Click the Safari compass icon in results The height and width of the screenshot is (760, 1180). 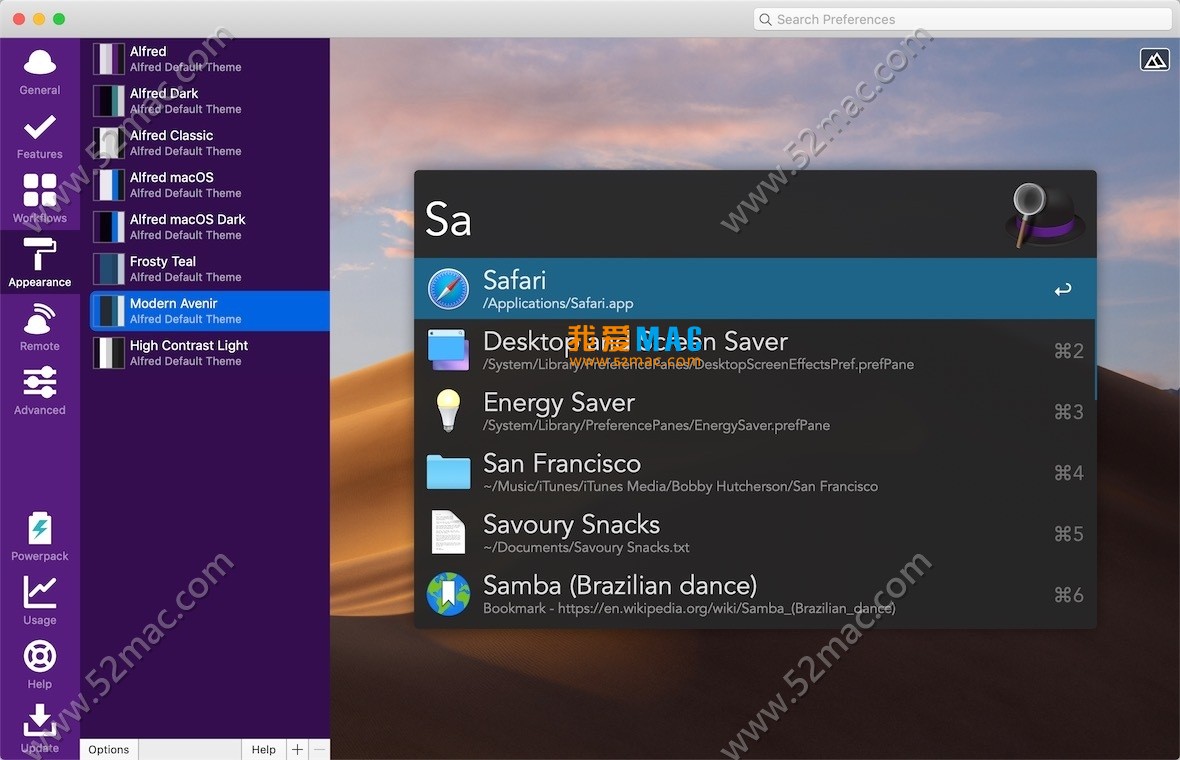pyautogui.click(x=449, y=289)
